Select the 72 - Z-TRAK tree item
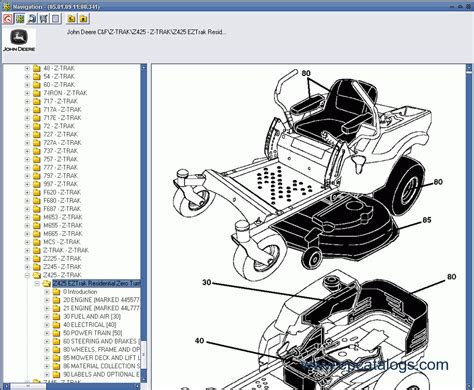 click(59, 126)
